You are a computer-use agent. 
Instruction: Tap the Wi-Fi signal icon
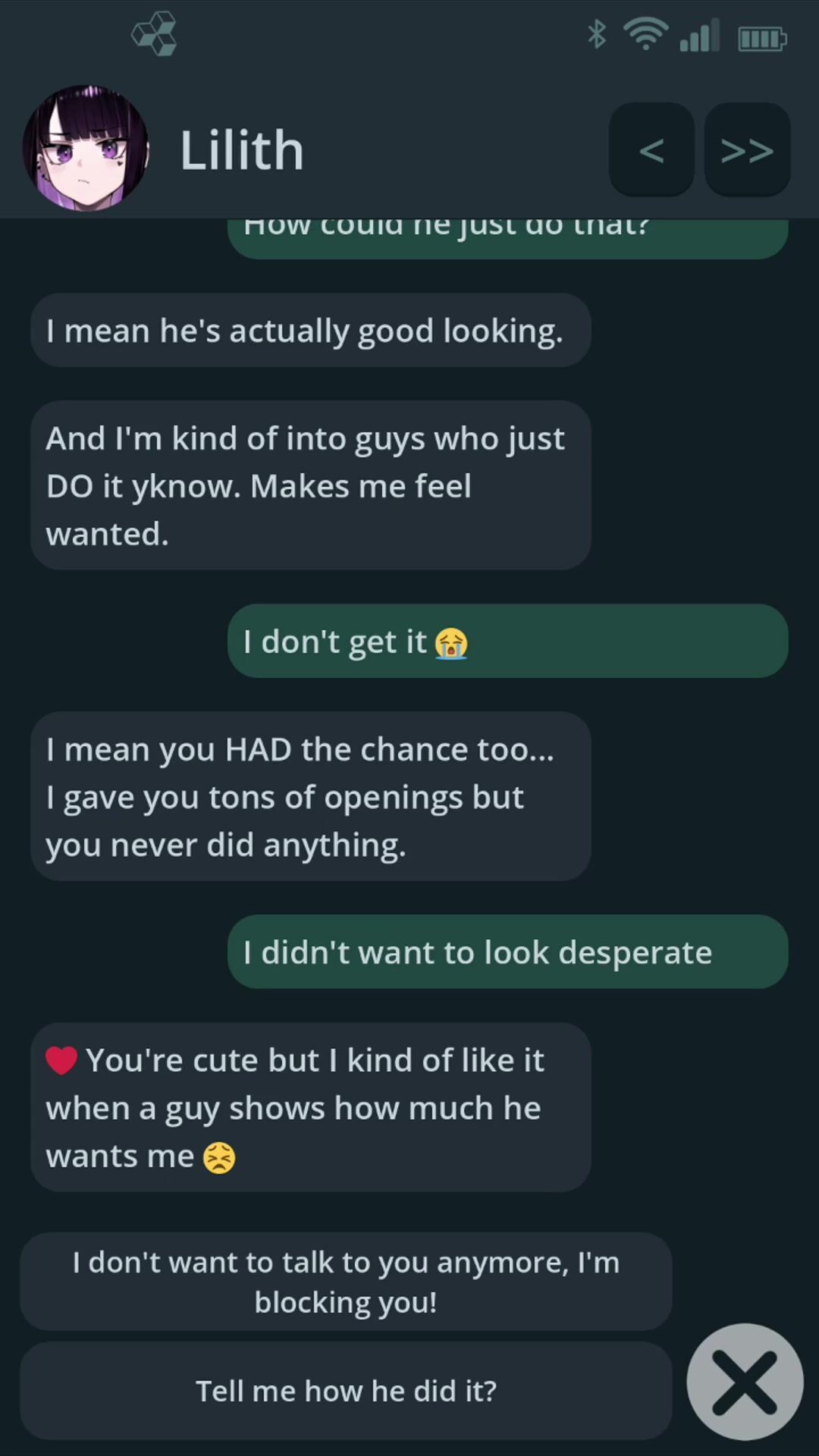click(645, 34)
